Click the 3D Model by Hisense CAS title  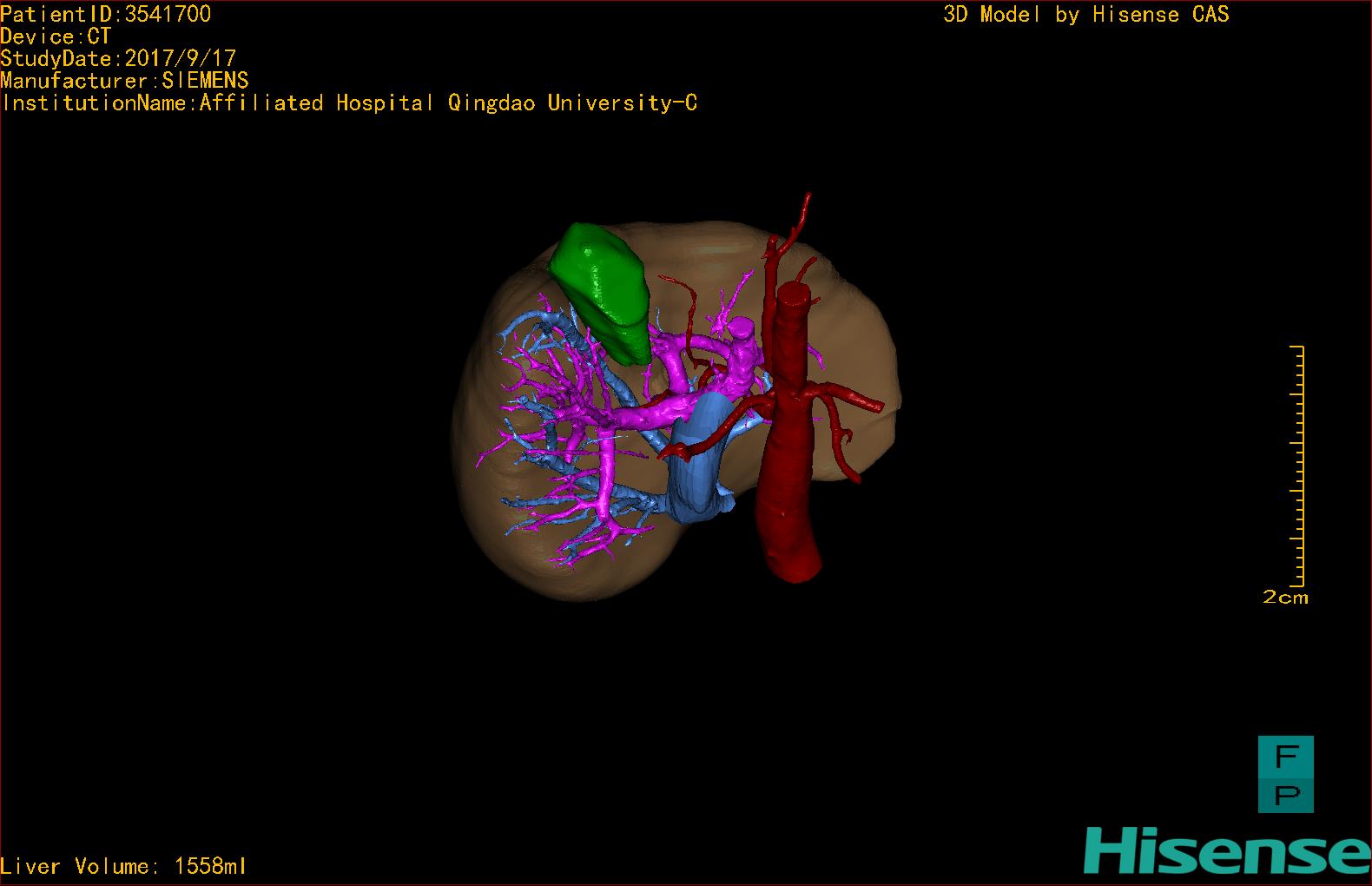click(x=1086, y=15)
